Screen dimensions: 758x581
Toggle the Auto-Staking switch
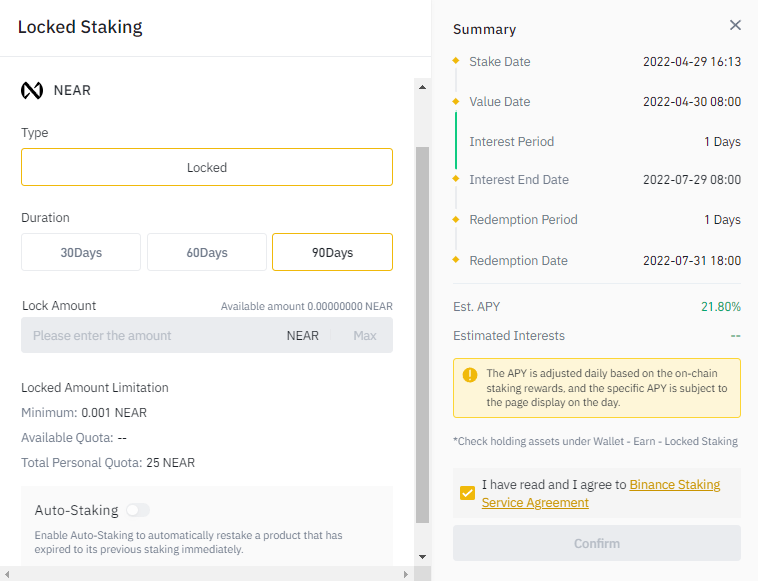coord(138,510)
